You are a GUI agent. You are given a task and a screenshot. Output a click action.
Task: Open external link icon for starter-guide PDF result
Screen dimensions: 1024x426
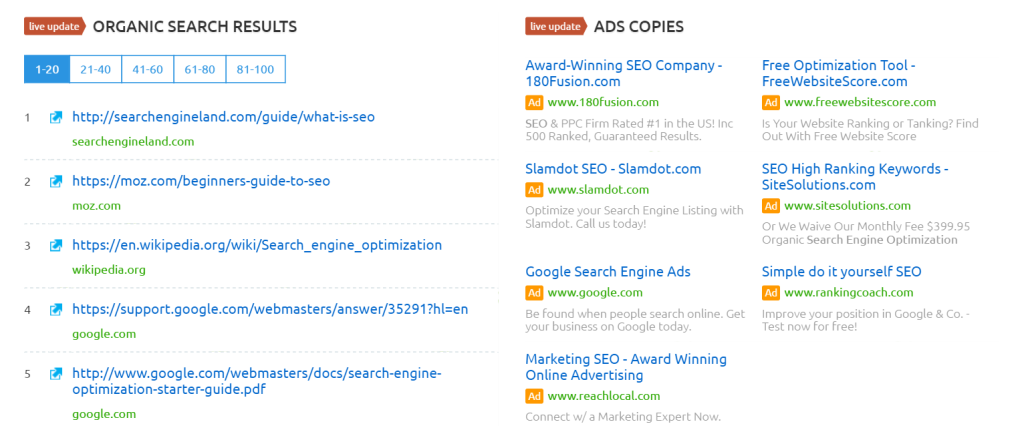tap(57, 374)
